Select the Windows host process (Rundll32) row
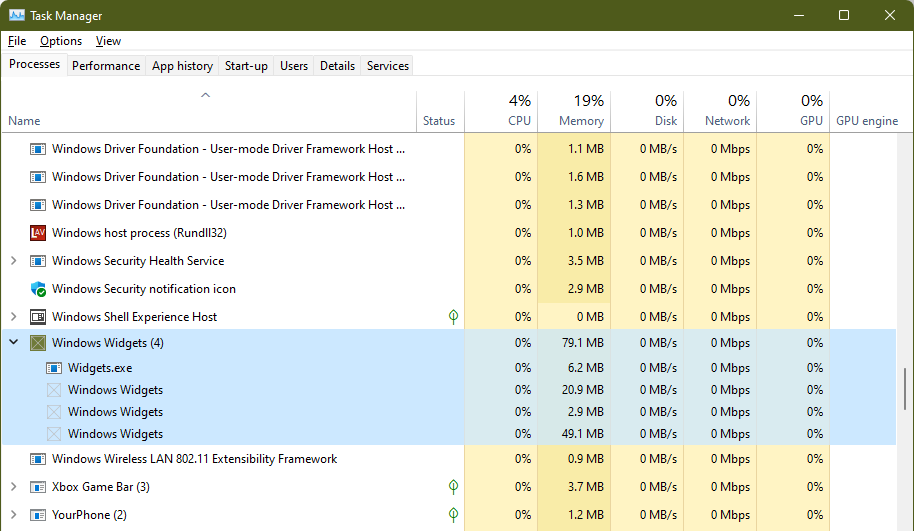Image resolution: width=914 pixels, height=531 pixels. point(449,233)
